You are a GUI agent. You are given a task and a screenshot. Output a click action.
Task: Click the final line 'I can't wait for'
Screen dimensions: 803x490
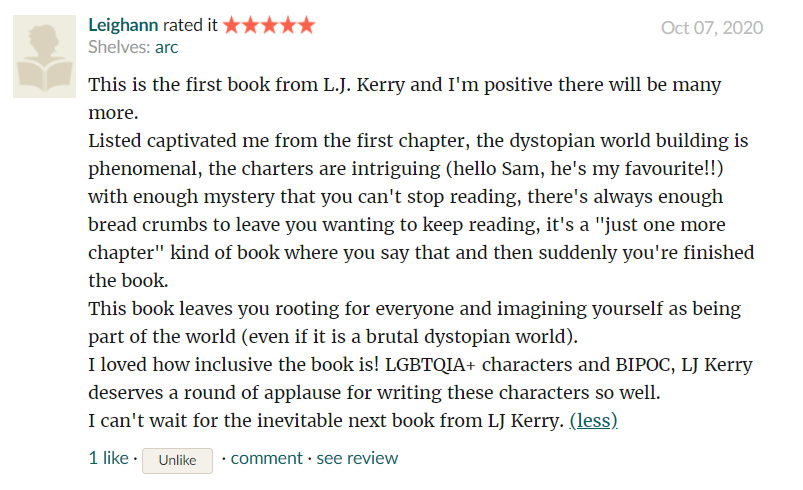coord(326,421)
